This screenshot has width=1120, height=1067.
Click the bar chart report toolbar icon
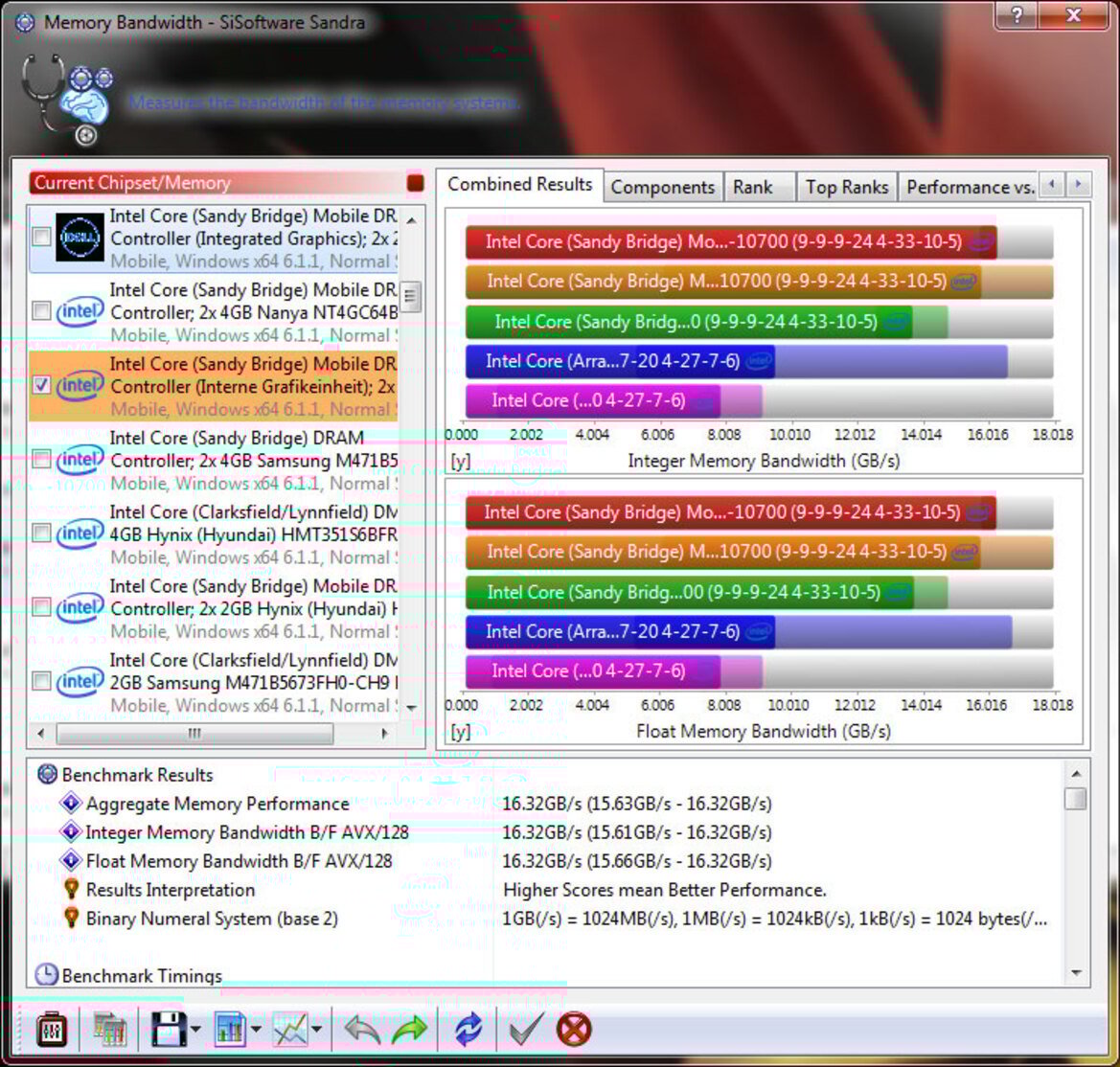click(x=230, y=1029)
